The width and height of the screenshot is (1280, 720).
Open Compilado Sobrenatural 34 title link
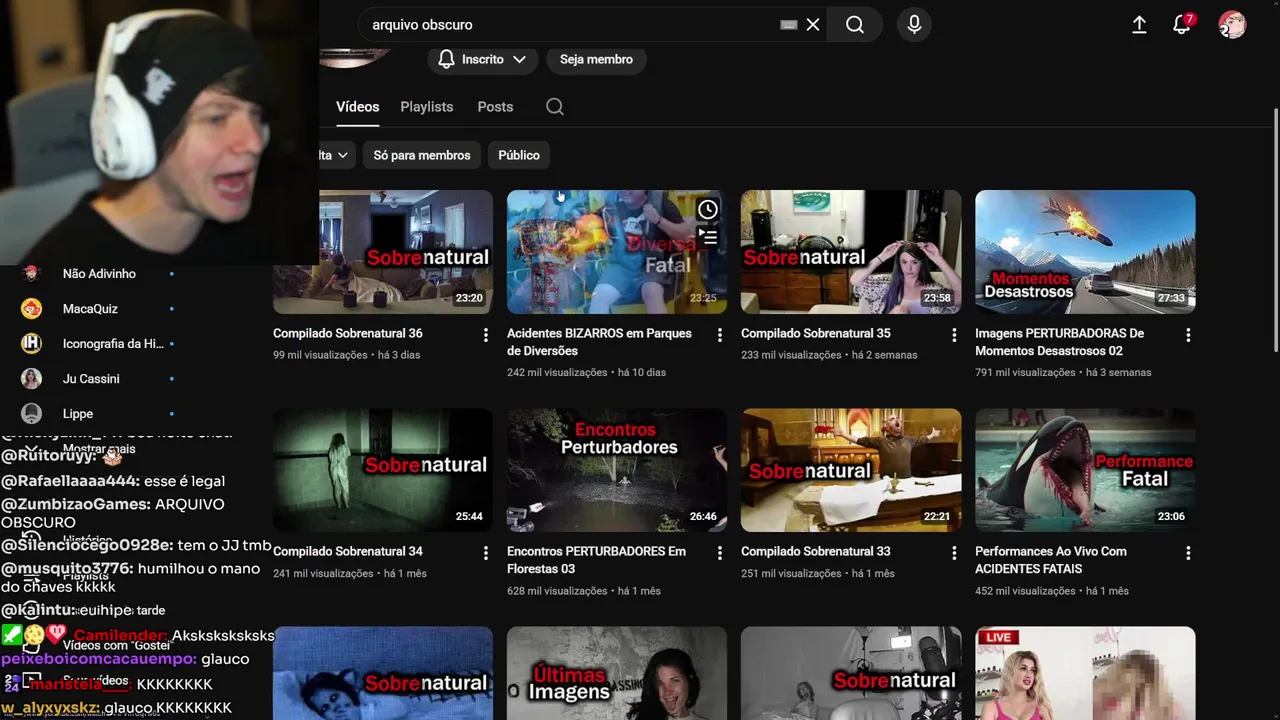tap(348, 551)
